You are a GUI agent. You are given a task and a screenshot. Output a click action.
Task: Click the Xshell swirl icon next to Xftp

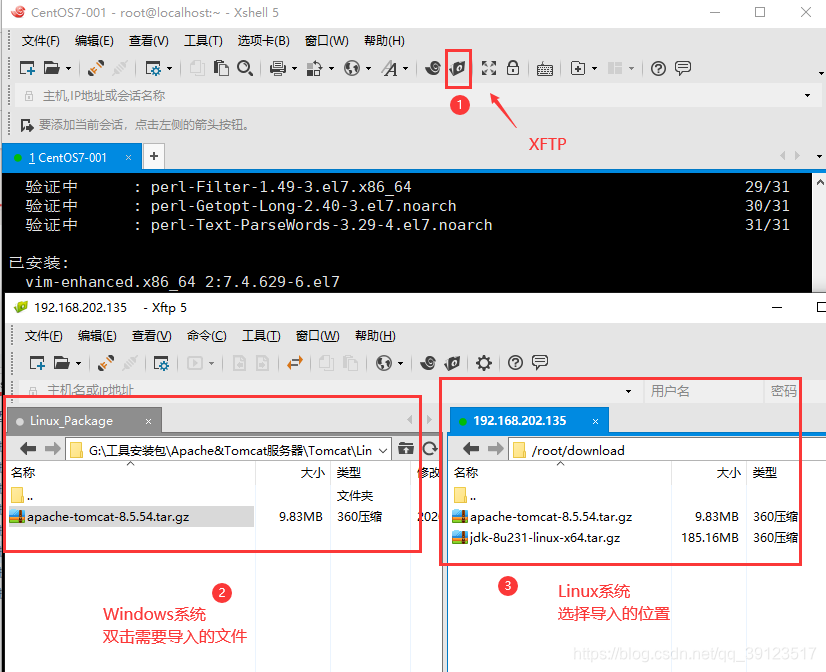[x=432, y=68]
